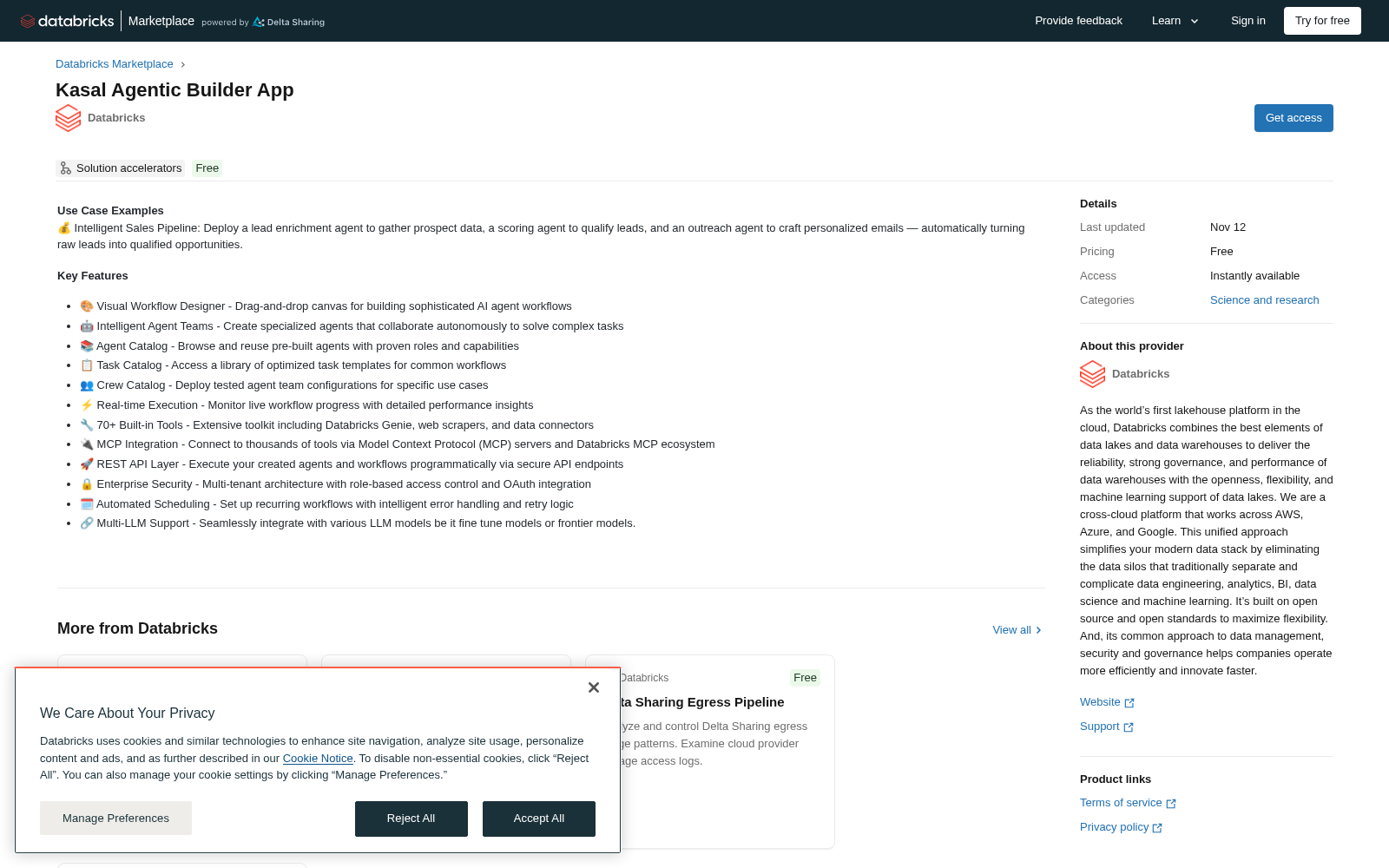Click Reject All cookies
The height and width of the screenshot is (868, 1389).
(x=411, y=819)
